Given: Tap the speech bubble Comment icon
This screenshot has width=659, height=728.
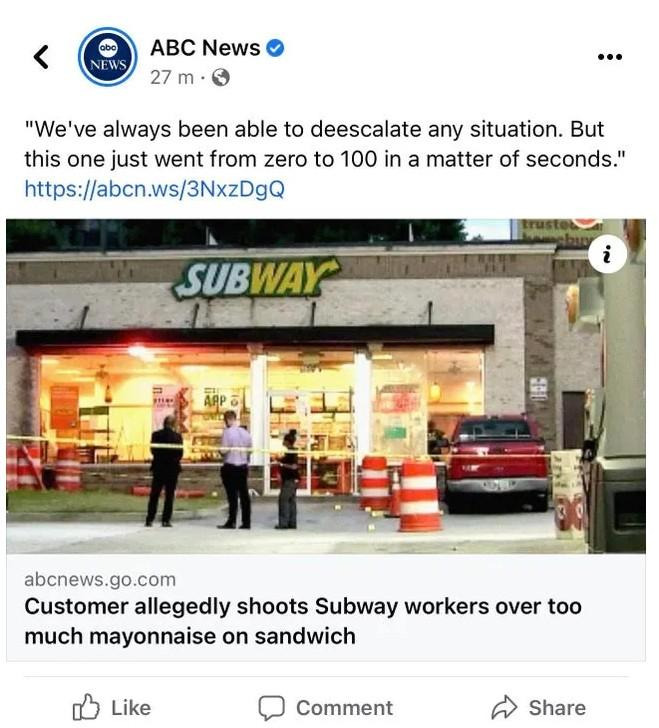Looking at the screenshot, I should (x=271, y=708).
